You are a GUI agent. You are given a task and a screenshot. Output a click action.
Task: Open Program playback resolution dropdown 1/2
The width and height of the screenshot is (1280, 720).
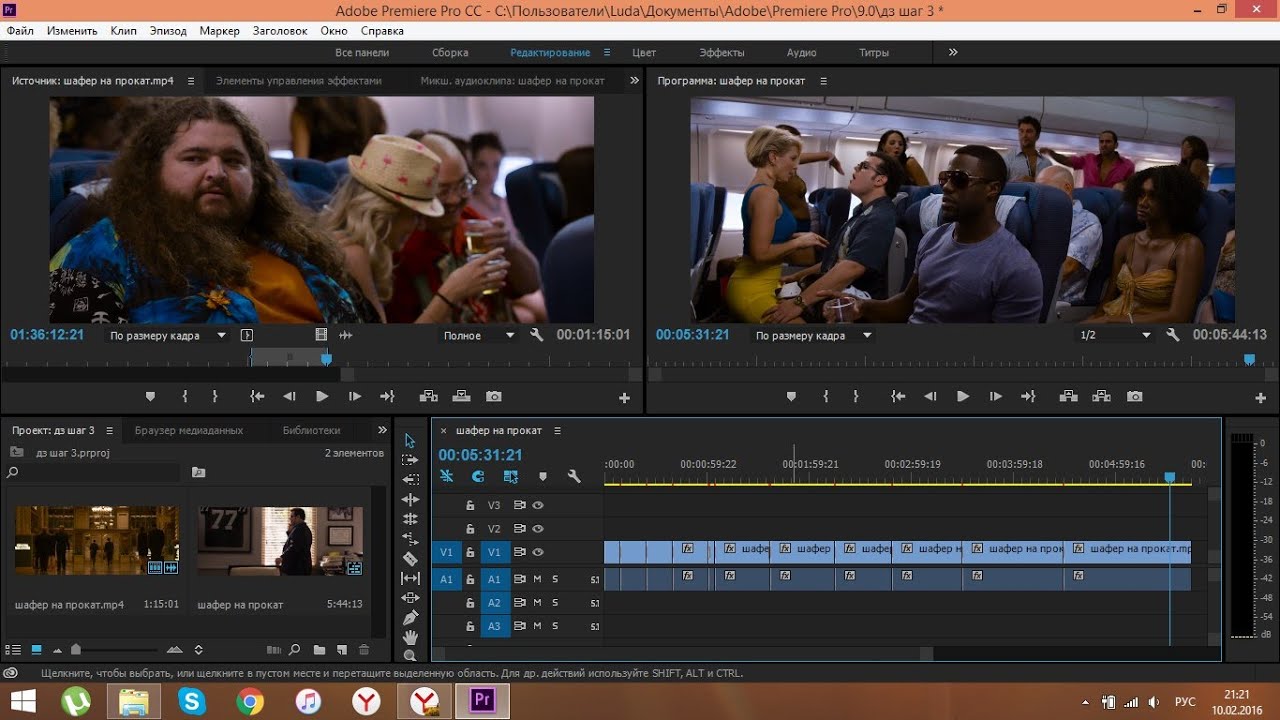point(1116,336)
